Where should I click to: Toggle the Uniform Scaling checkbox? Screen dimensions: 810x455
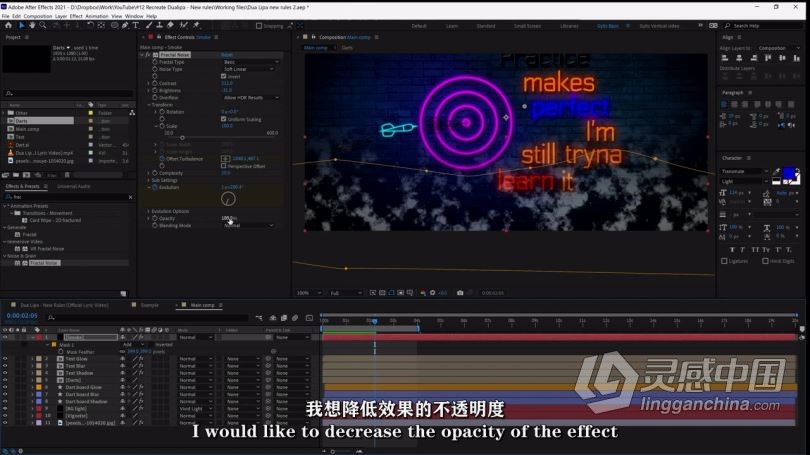pyautogui.click(x=224, y=119)
